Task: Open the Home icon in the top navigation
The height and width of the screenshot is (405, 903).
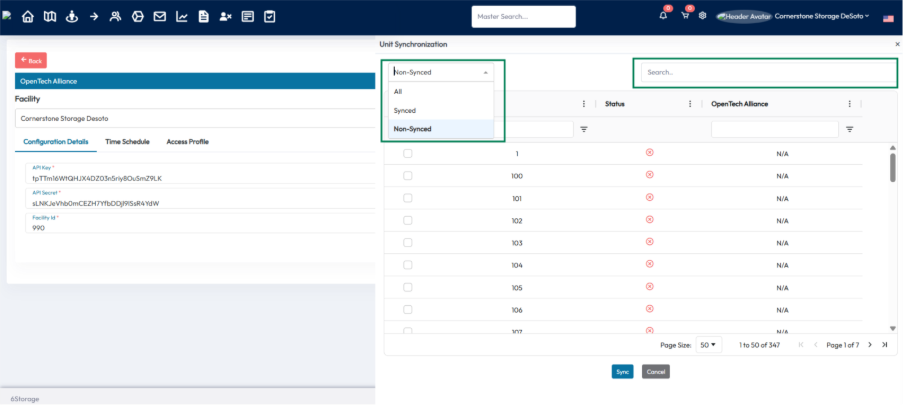Action: tap(27, 17)
